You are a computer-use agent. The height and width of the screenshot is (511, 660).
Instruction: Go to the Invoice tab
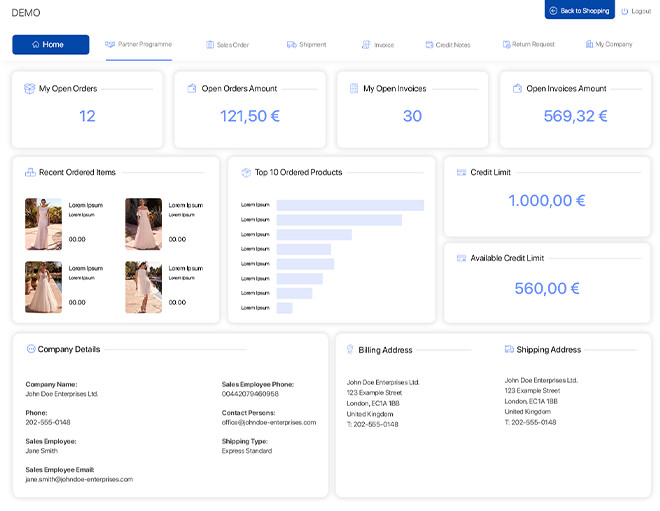(x=378, y=45)
